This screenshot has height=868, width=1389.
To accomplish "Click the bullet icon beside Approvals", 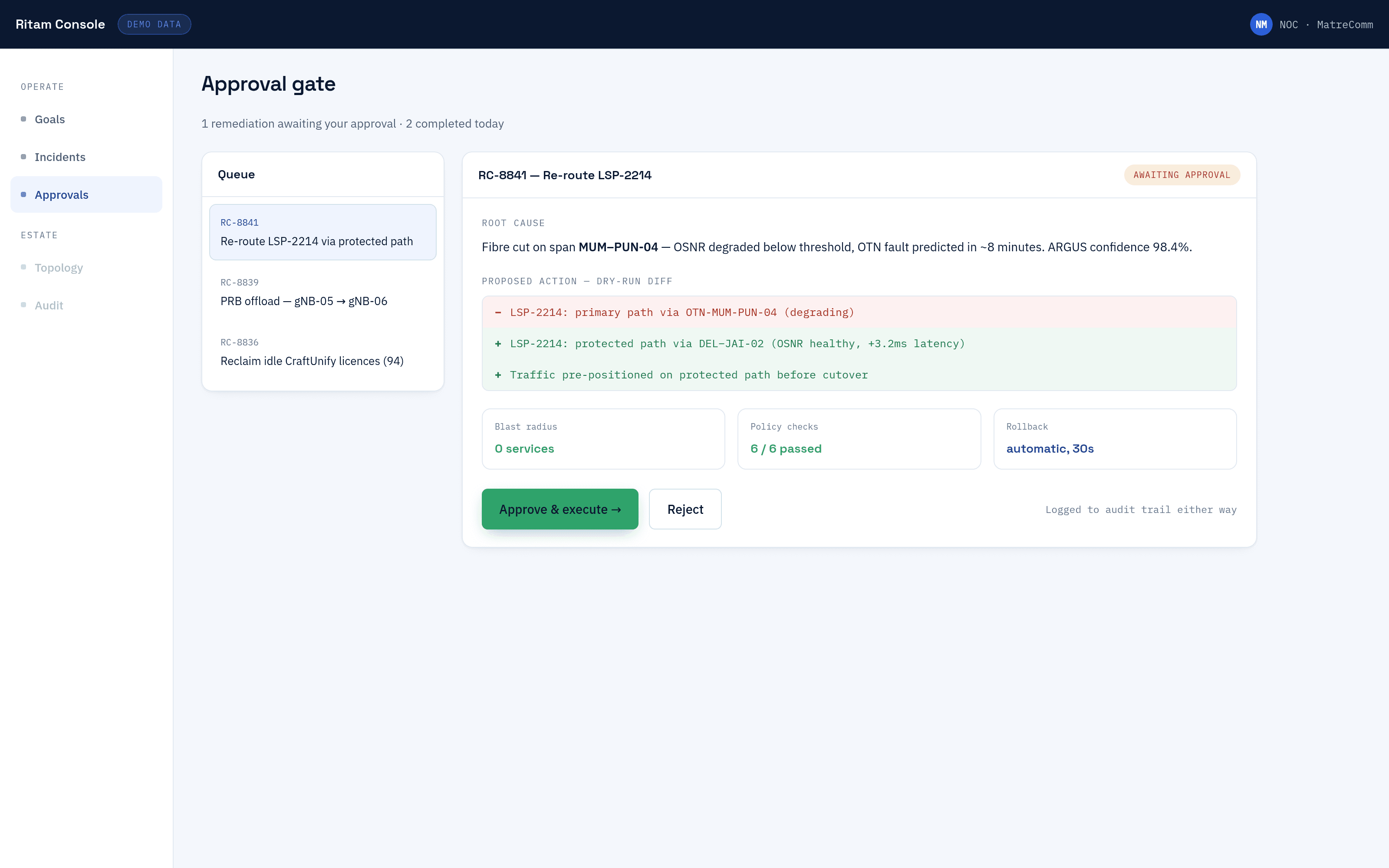I will (23, 194).
